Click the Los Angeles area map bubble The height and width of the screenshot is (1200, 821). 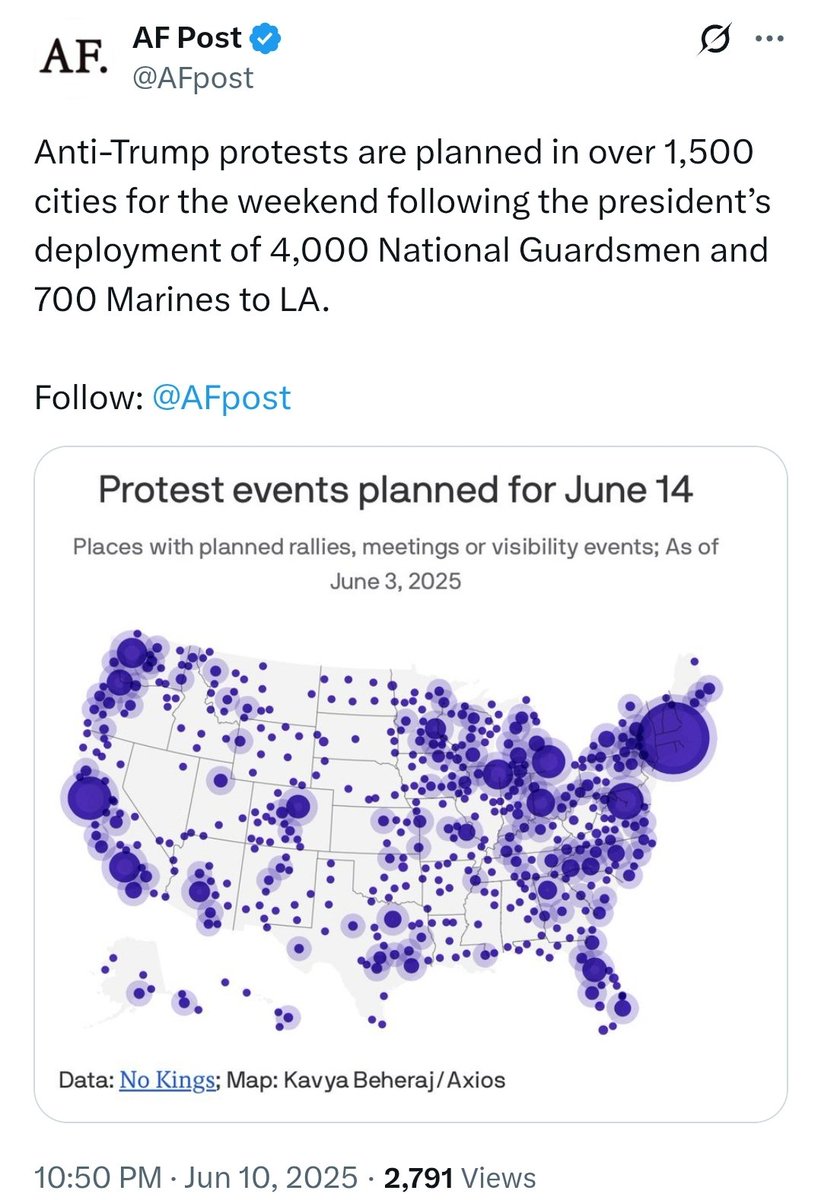(x=126, y=866)
